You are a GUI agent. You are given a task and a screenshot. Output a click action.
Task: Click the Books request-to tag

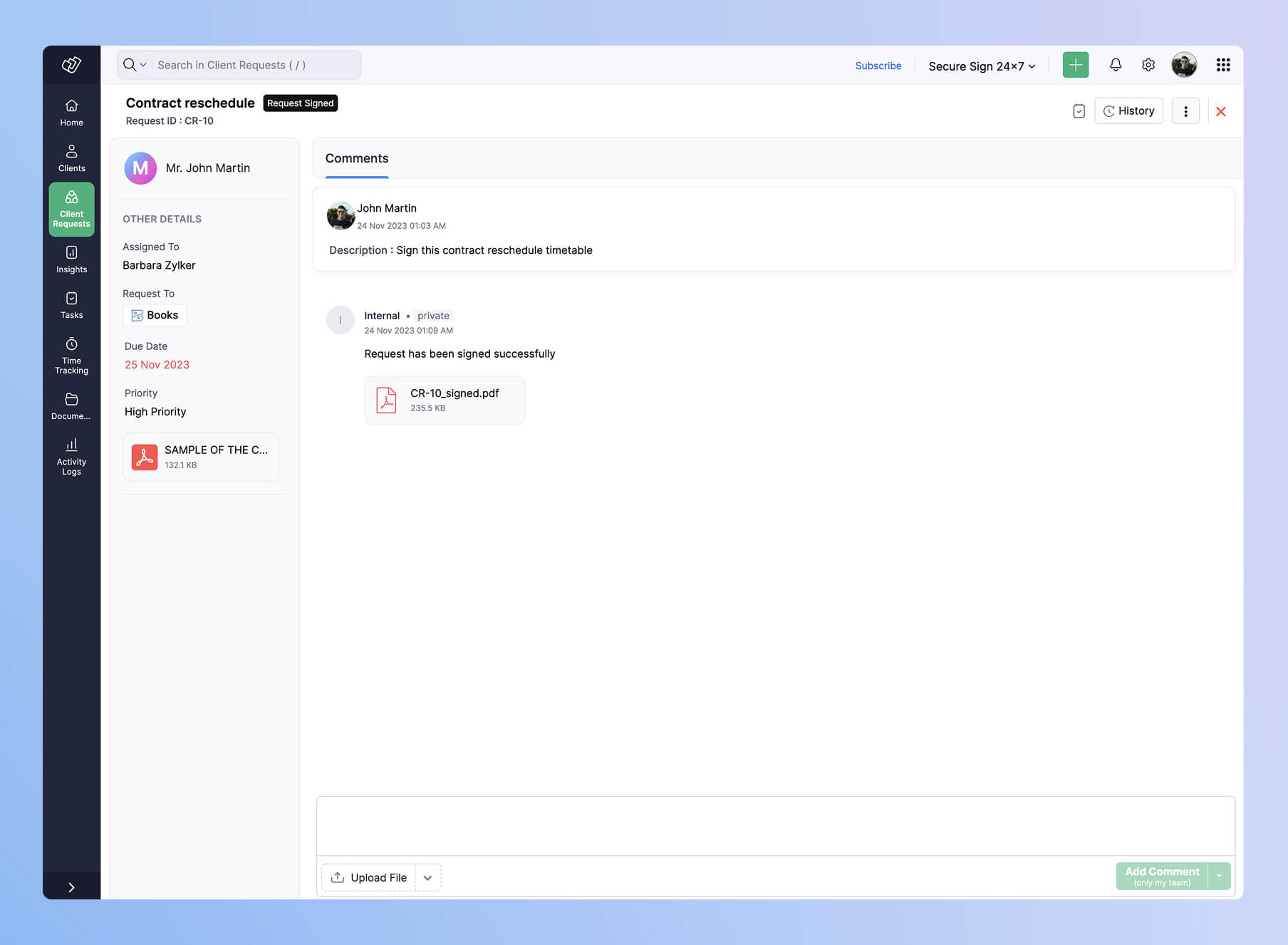click(155, 315)
